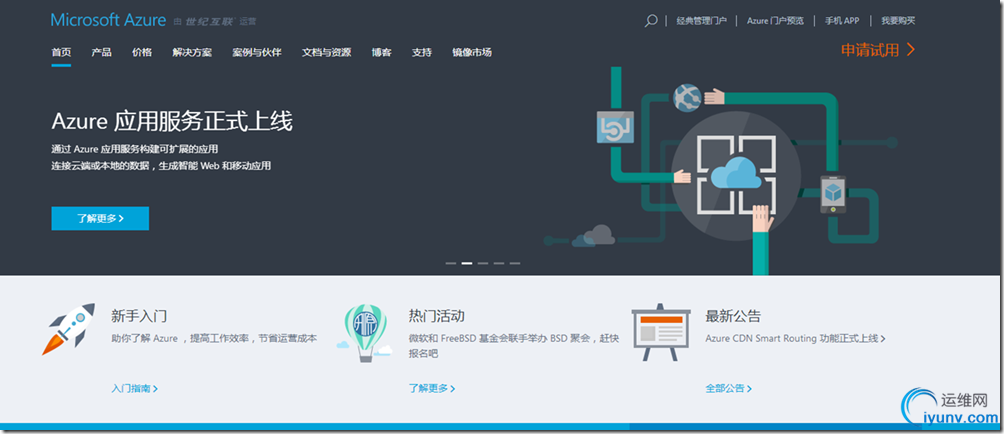
Task: Click the mobile phone icon in hero graphic
Action: (x=832, y=196)
